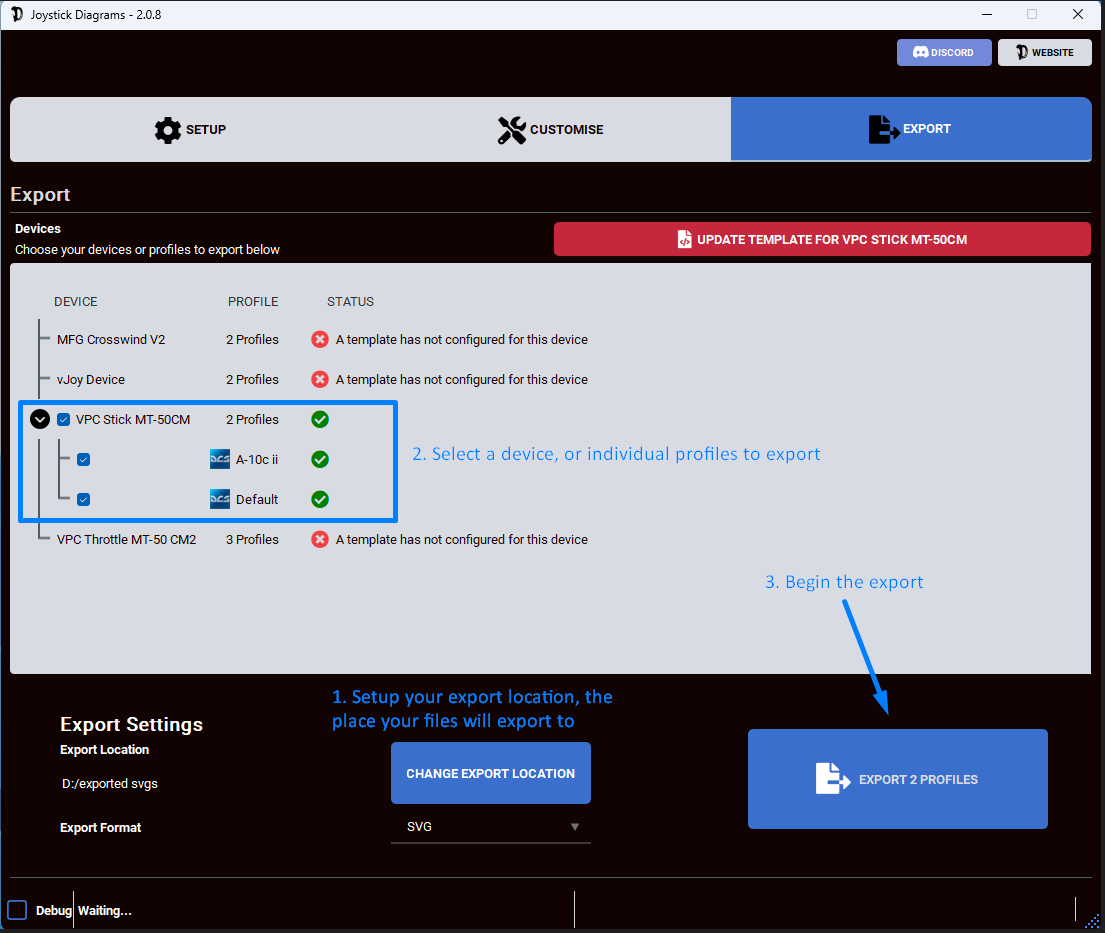Screen dimensions: 1105x933
Task: Click the DCS icon beside A-10c ii
Action: tap(220, 459)
